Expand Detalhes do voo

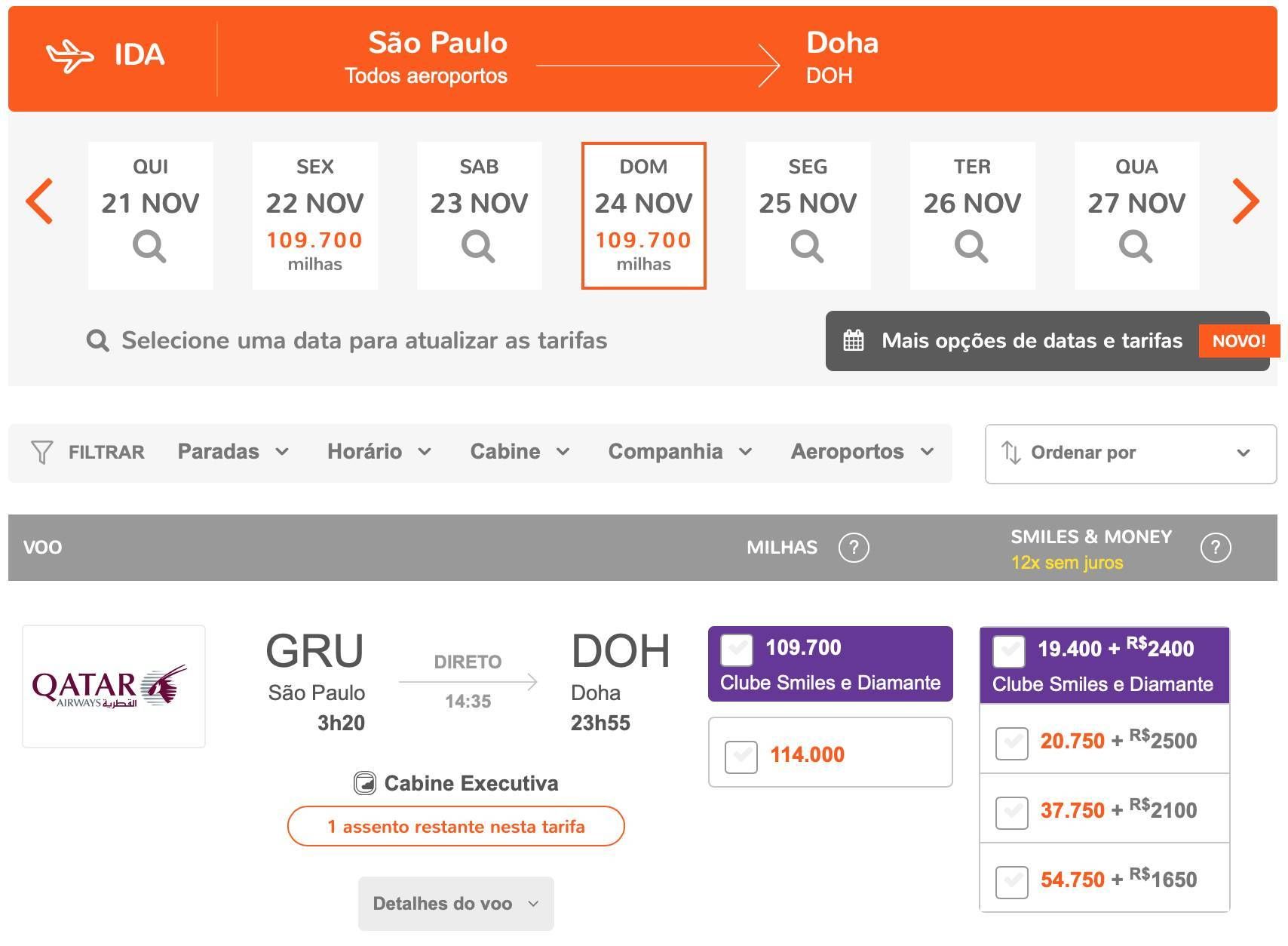(x=456, y=904)
